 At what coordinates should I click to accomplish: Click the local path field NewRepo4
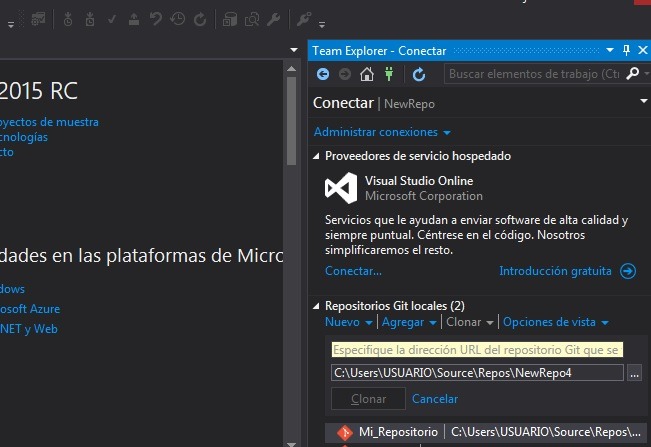click(x=477, y=373)
